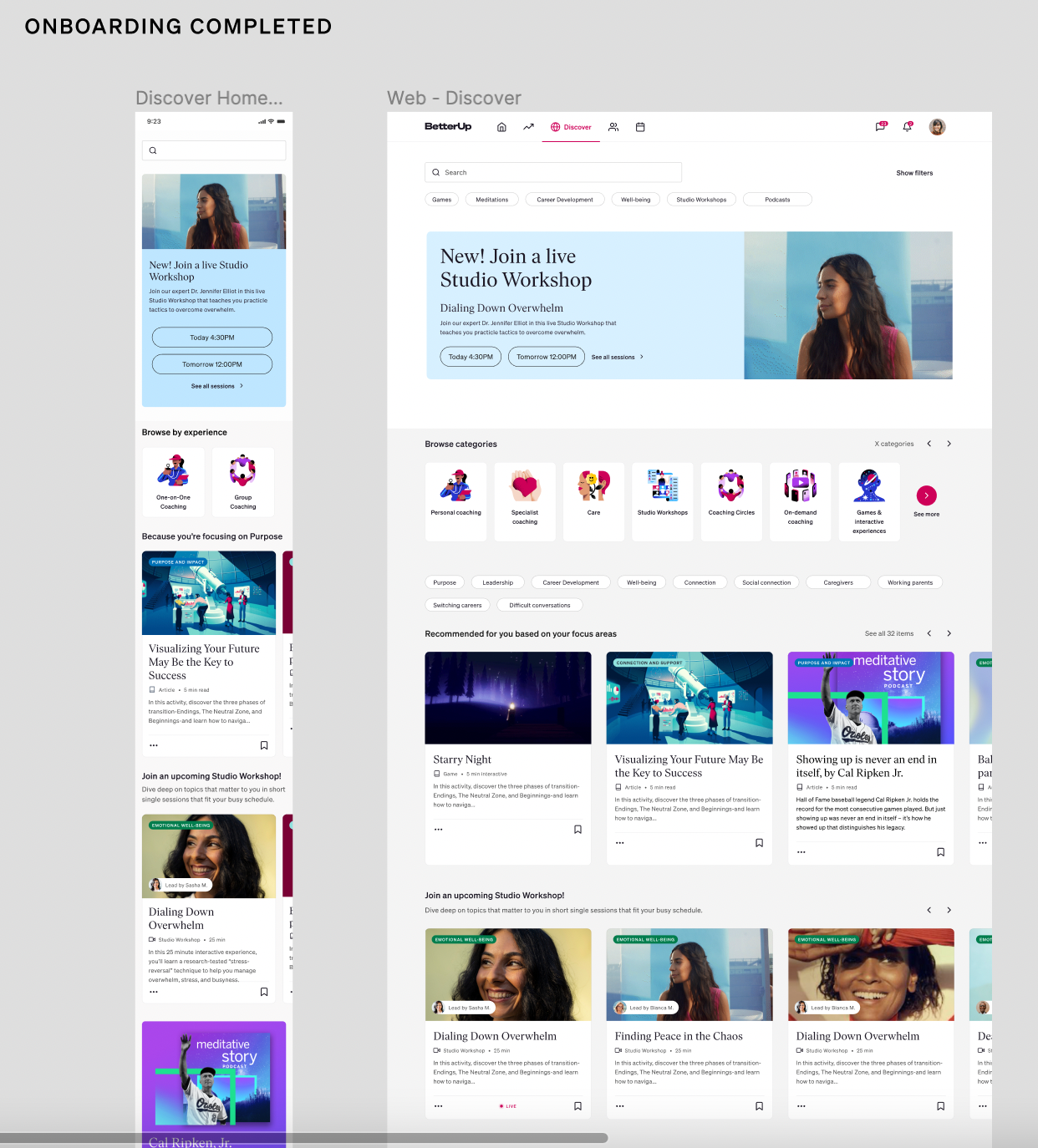Toggle the Switching careers topic chip
The height and width of the screenshot is (1148, 1038).
(x=457, y=605)
